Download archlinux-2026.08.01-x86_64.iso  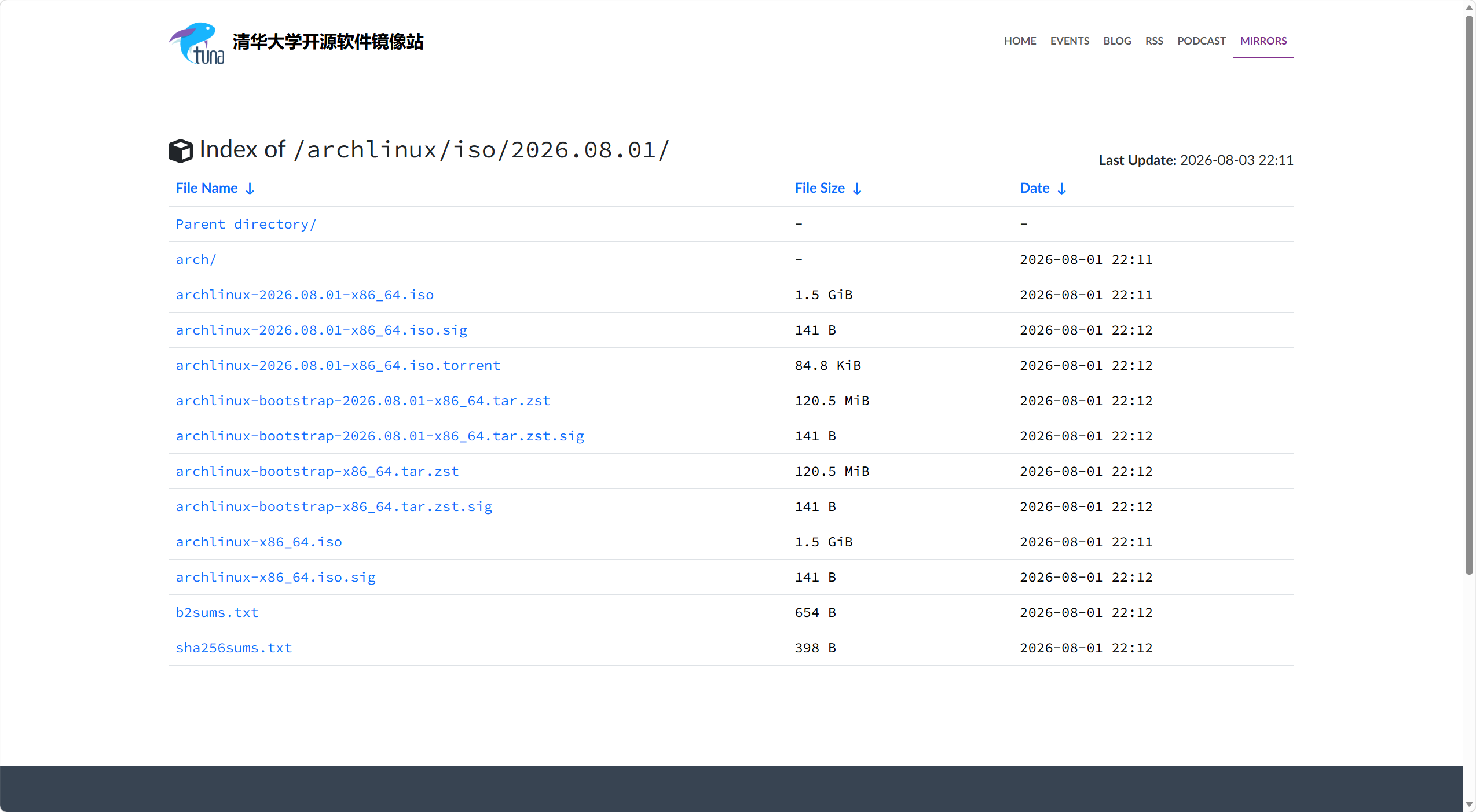(x=305, y=295)
